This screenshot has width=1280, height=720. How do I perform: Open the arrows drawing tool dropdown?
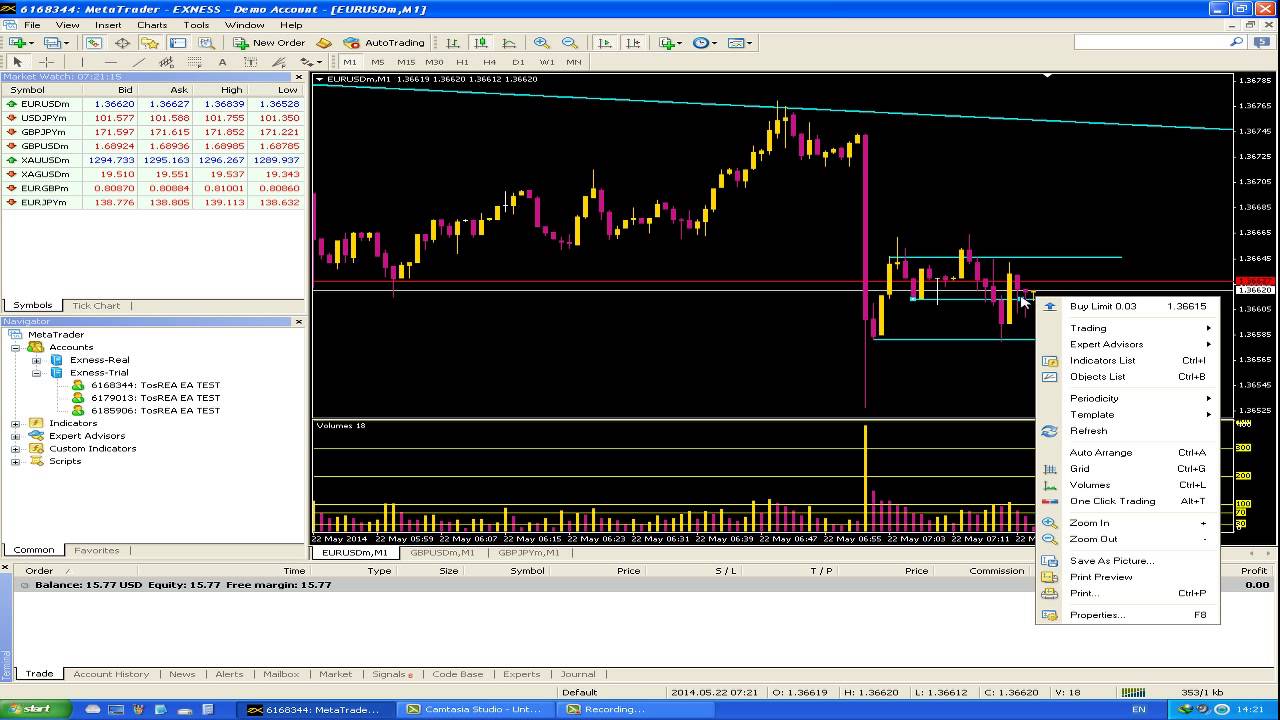[311, 62]
